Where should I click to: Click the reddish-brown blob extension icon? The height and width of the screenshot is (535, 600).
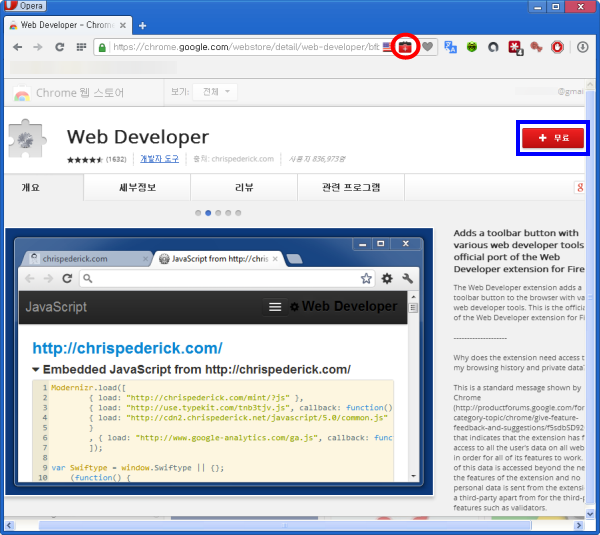536,47
